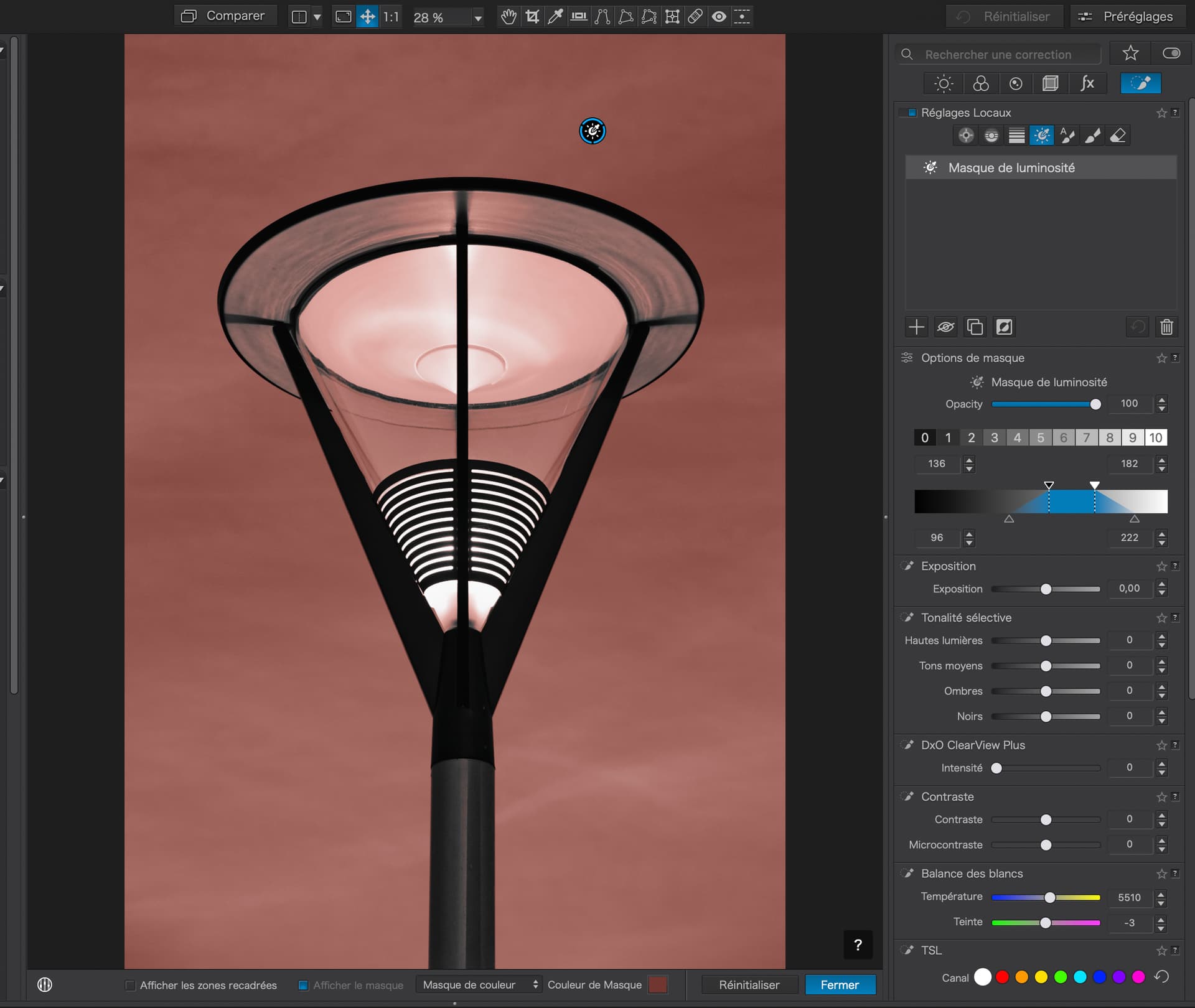The height and width of the screenshot is (1008, 1195).
Task: Click the Couleur de Masque swatch
Action: pos(657,985)
